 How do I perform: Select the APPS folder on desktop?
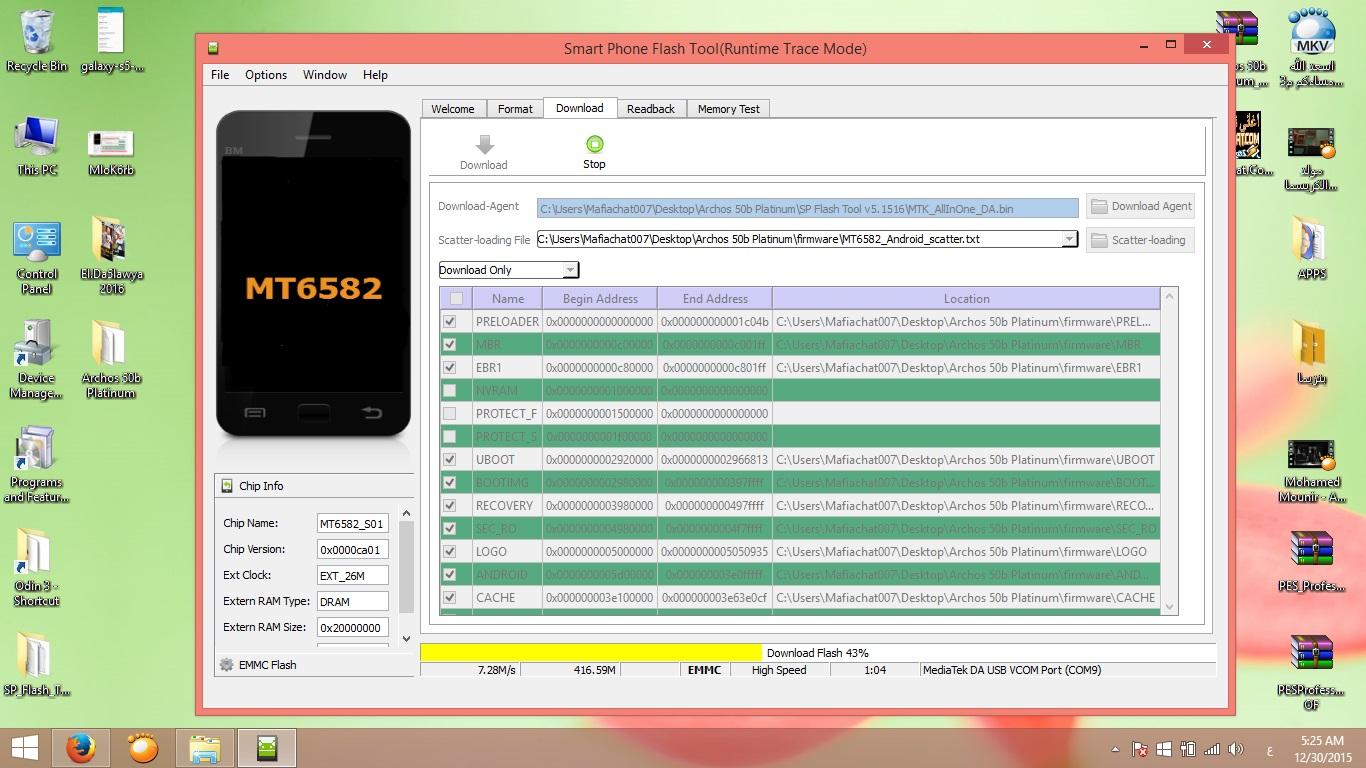click(1310, 240)
